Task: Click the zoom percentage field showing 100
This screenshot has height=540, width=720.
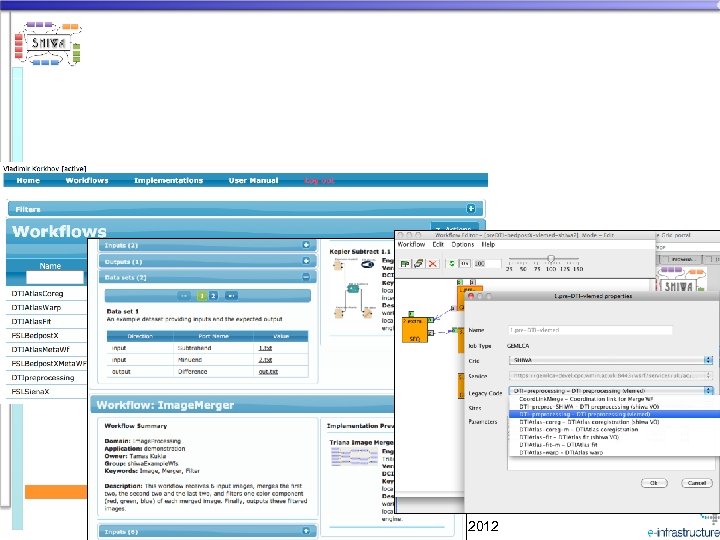Action: [486, 264]
